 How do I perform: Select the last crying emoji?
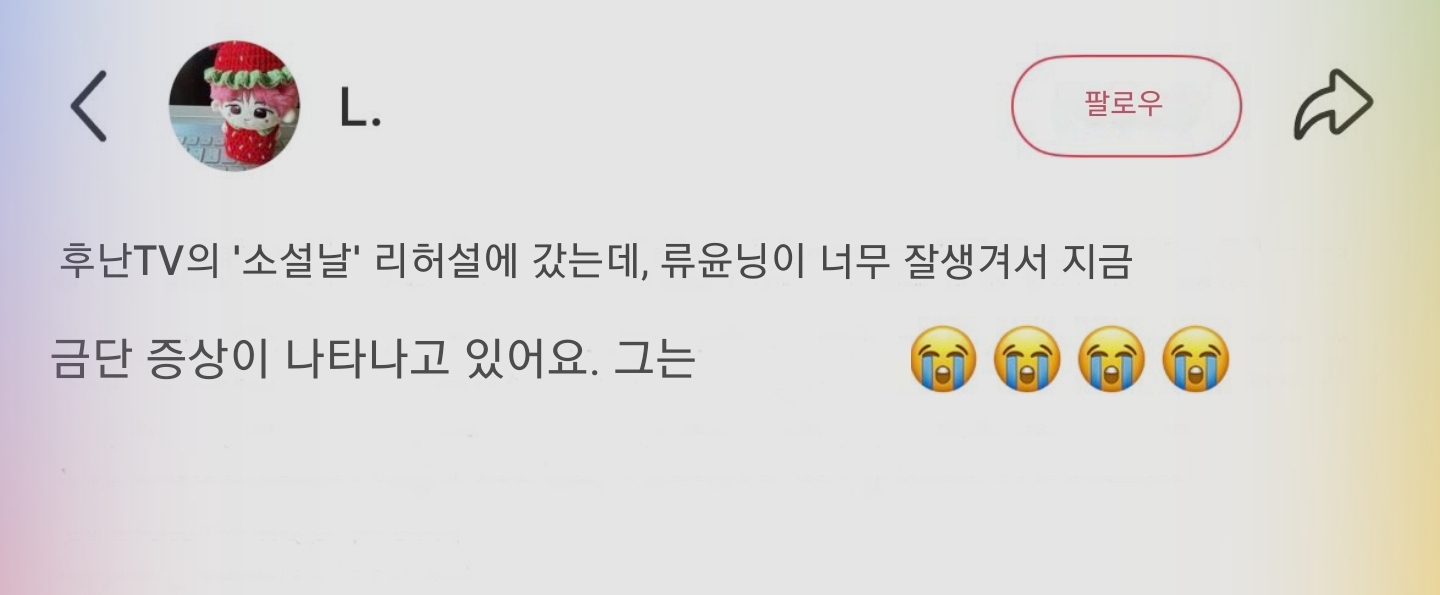(x=1195, y=359)
